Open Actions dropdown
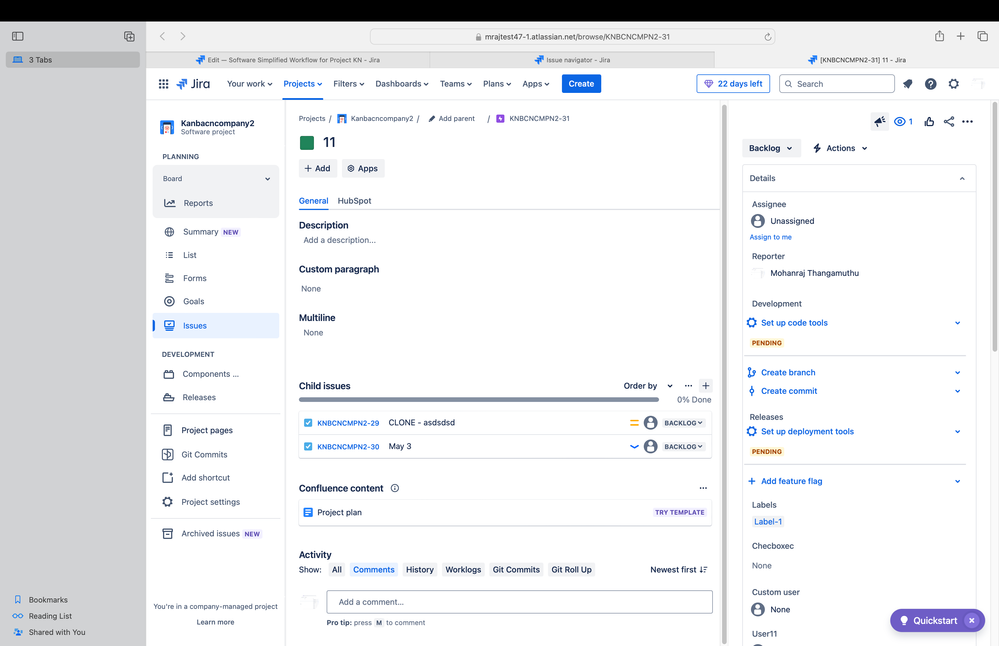This screenshot has height=646, width=999. [x=840, y=148]
